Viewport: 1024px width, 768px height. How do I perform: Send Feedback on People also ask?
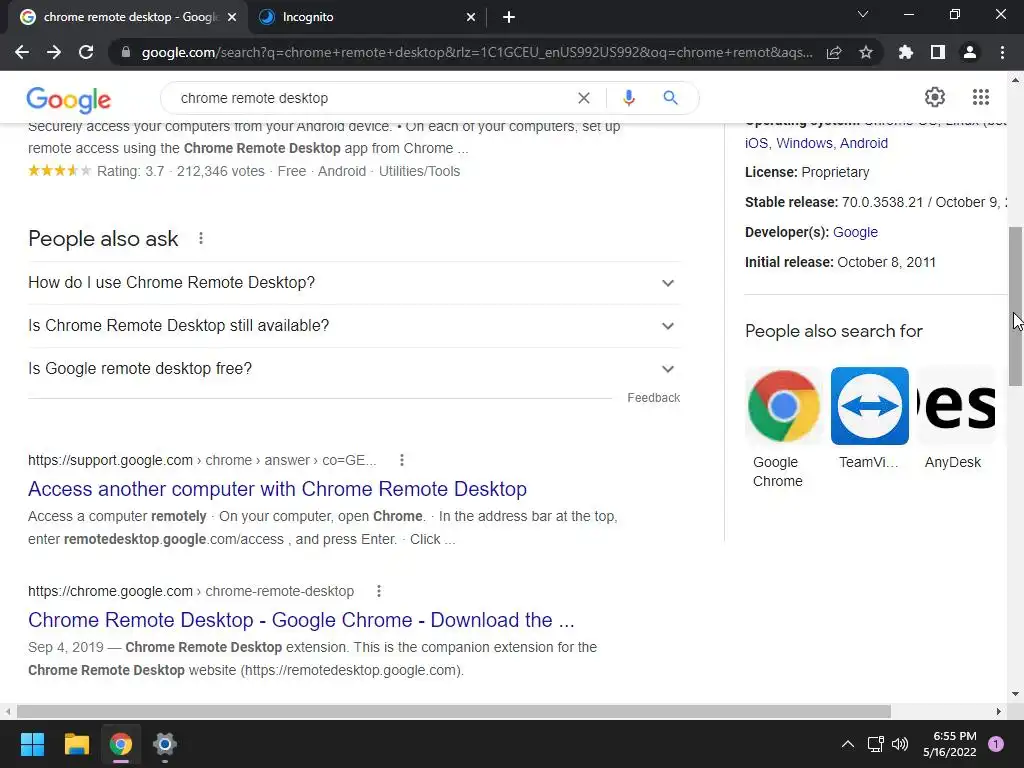(654, 398)
